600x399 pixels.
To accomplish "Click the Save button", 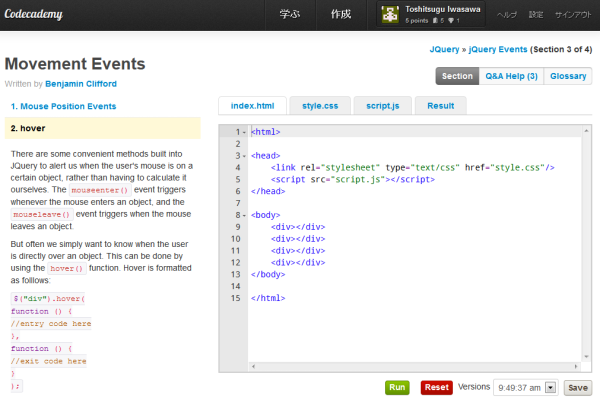I will (578, 388).
